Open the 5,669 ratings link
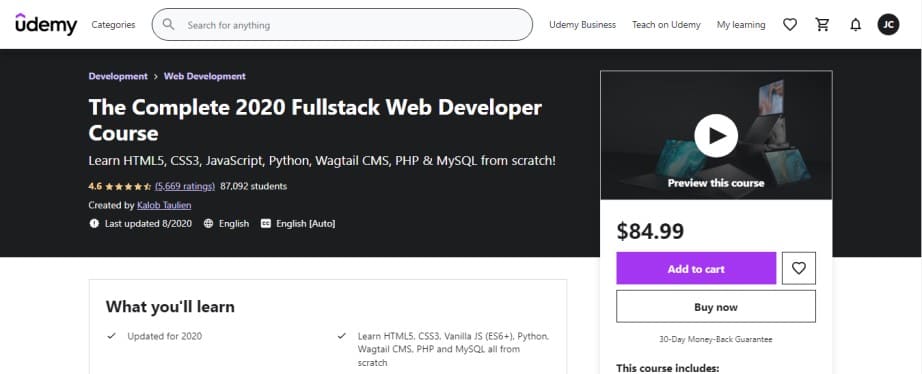This screenshot has width=922, height=374. click(185, 186)
